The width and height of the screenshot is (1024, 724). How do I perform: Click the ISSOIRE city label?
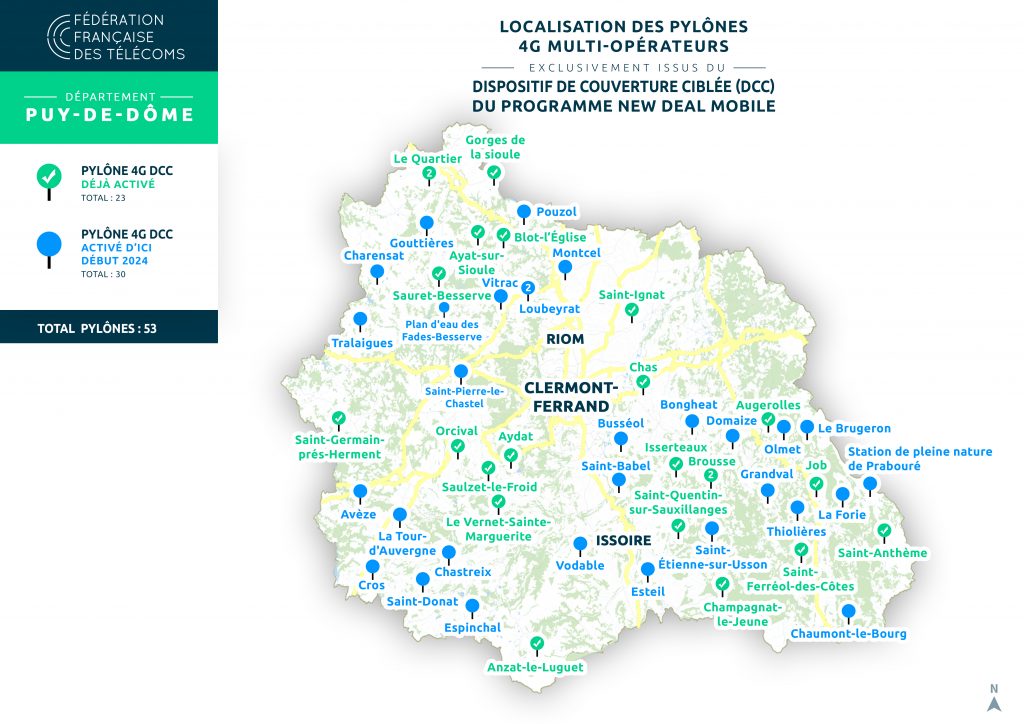[623, 541]
